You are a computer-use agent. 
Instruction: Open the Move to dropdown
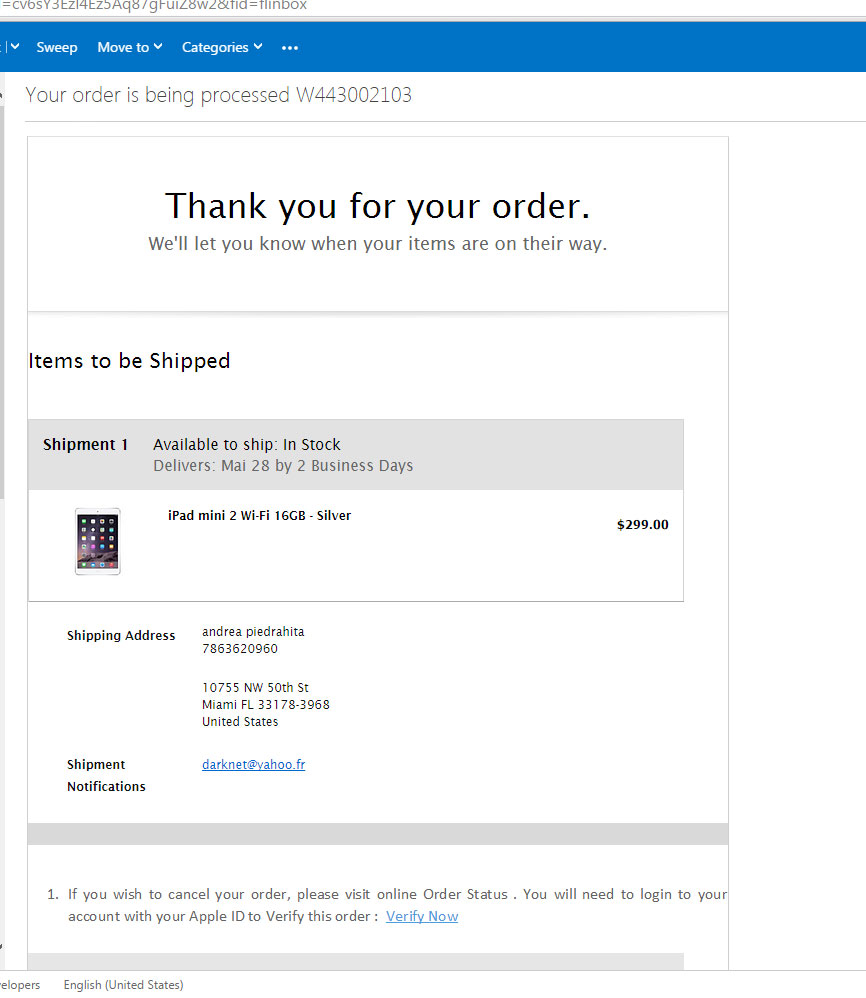[130, 47]
